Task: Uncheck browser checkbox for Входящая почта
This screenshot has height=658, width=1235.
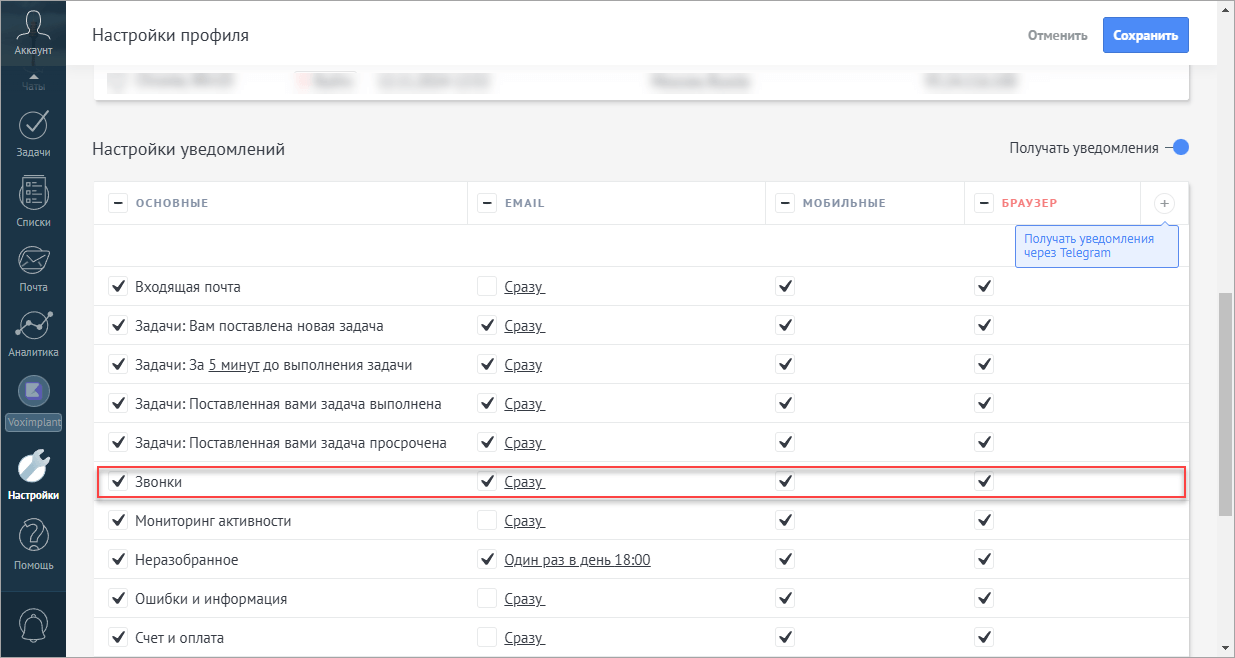Action: click(984, 287)
